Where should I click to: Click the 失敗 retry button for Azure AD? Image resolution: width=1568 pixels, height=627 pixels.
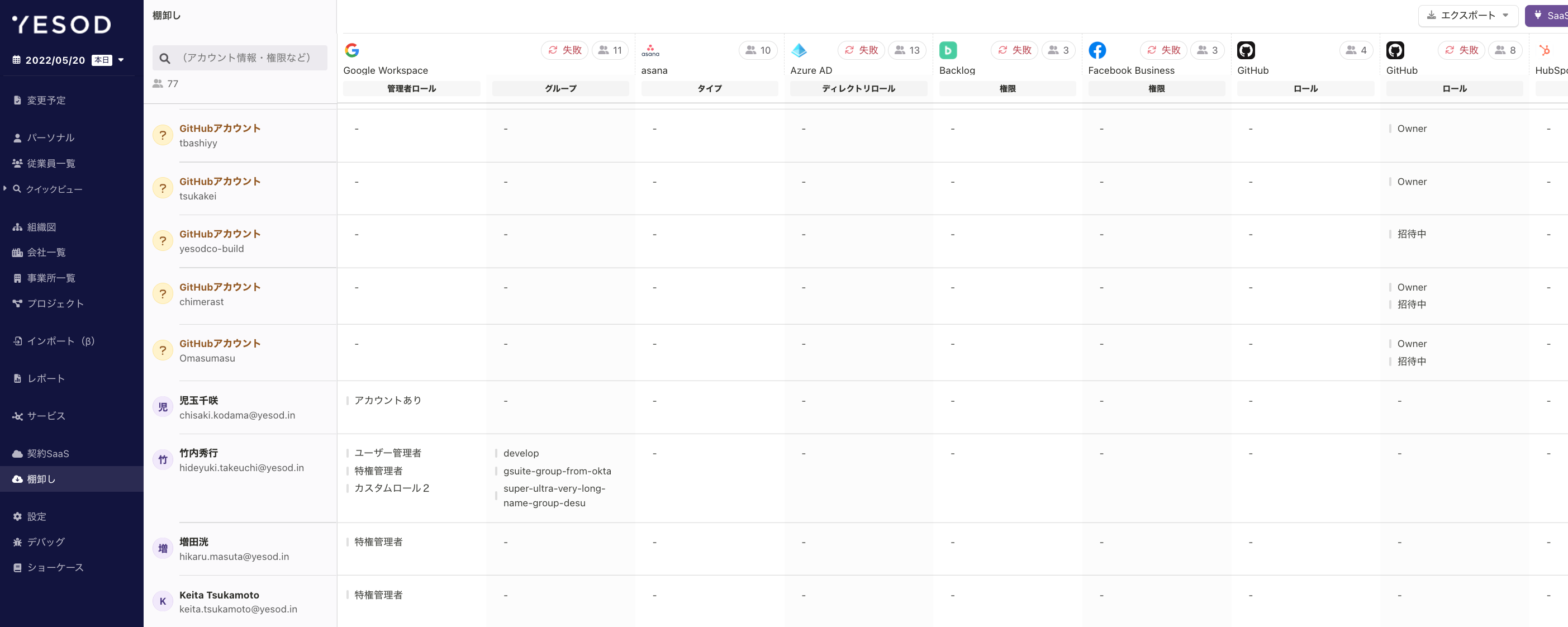click(x=861, y=50)
